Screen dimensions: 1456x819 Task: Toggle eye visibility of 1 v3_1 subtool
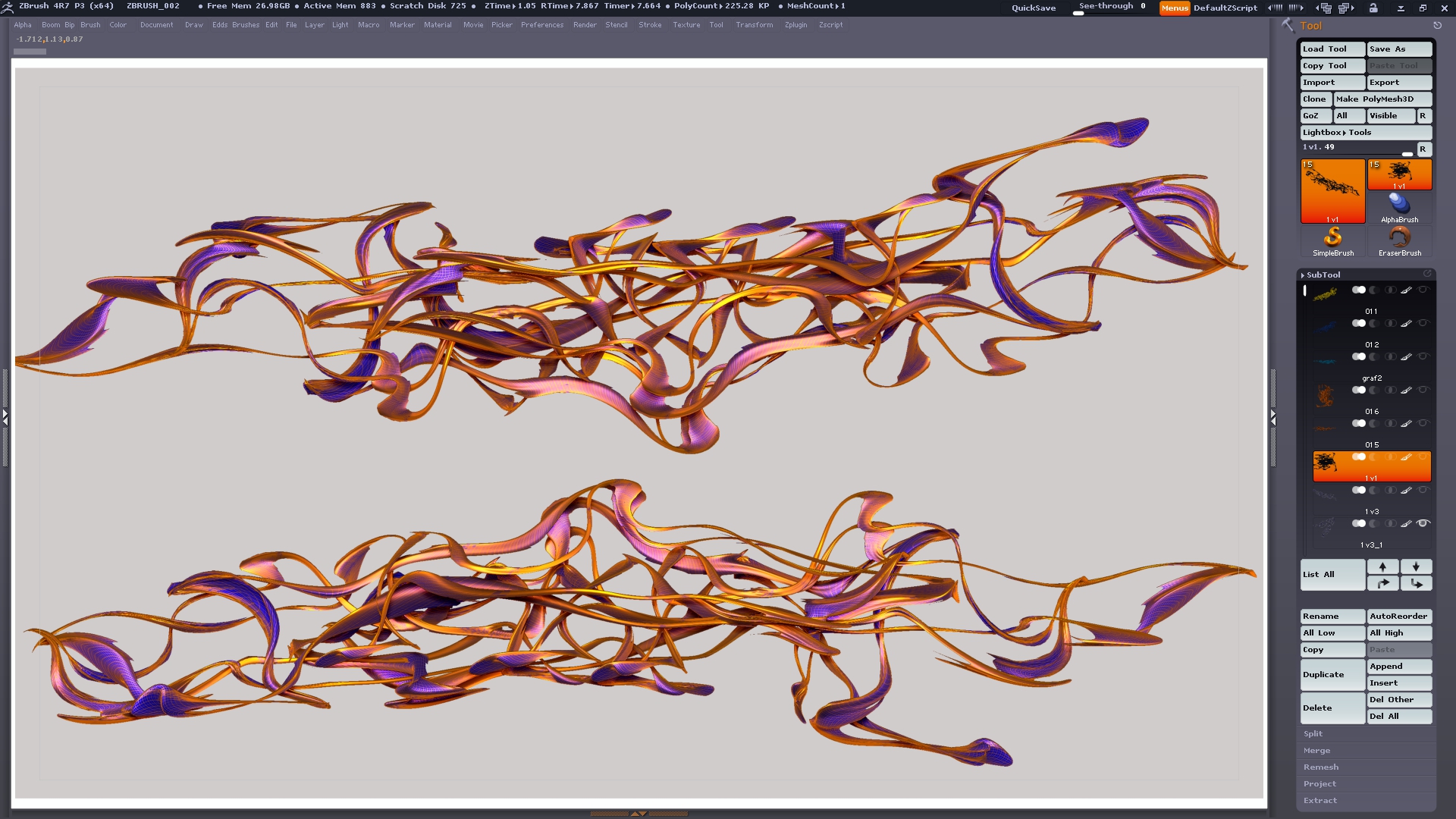point(1423,523)
